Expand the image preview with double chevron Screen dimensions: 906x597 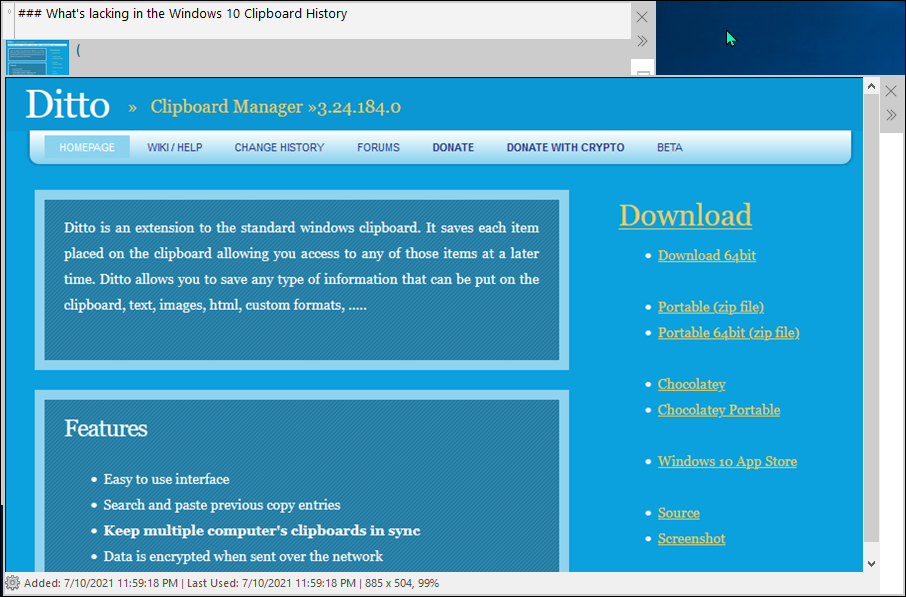891,115
